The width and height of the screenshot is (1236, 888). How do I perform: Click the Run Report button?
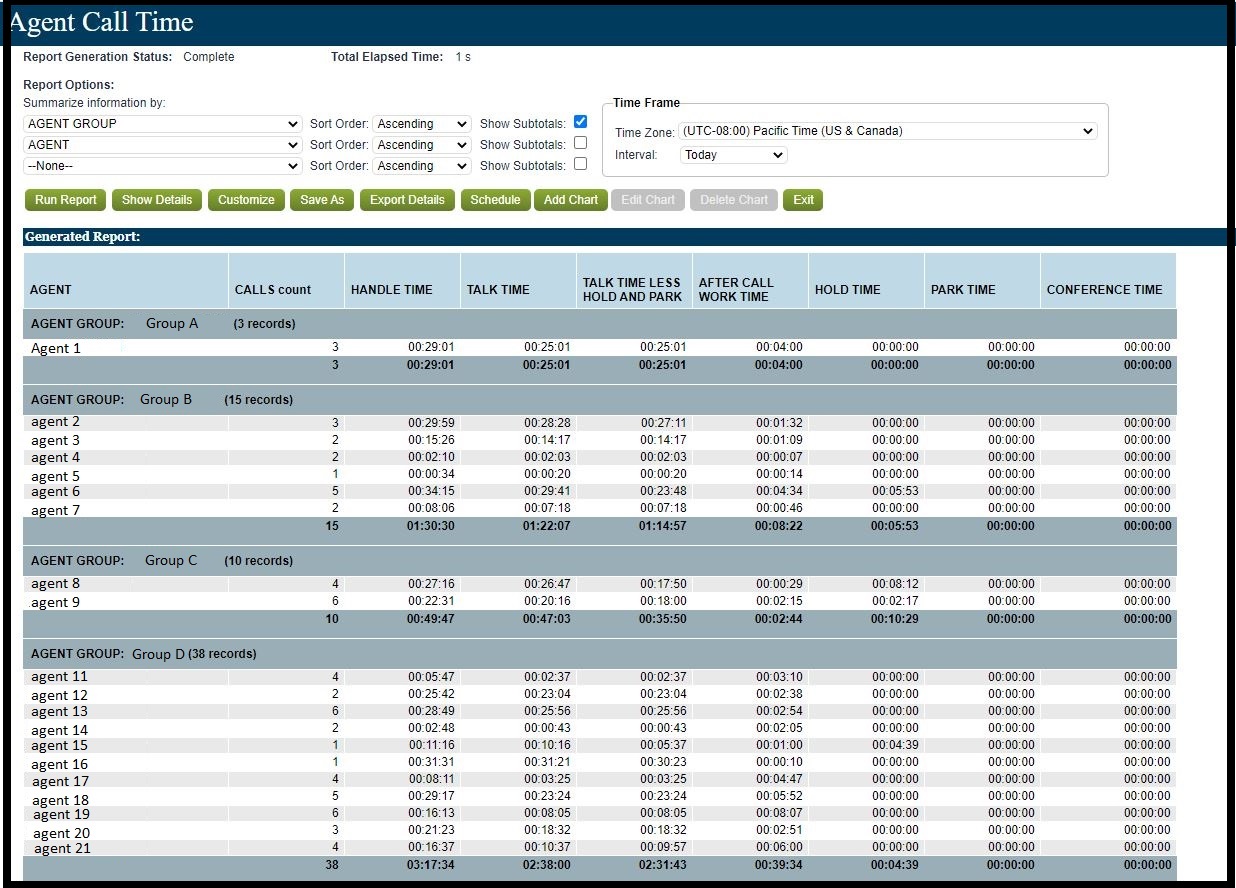66,200
